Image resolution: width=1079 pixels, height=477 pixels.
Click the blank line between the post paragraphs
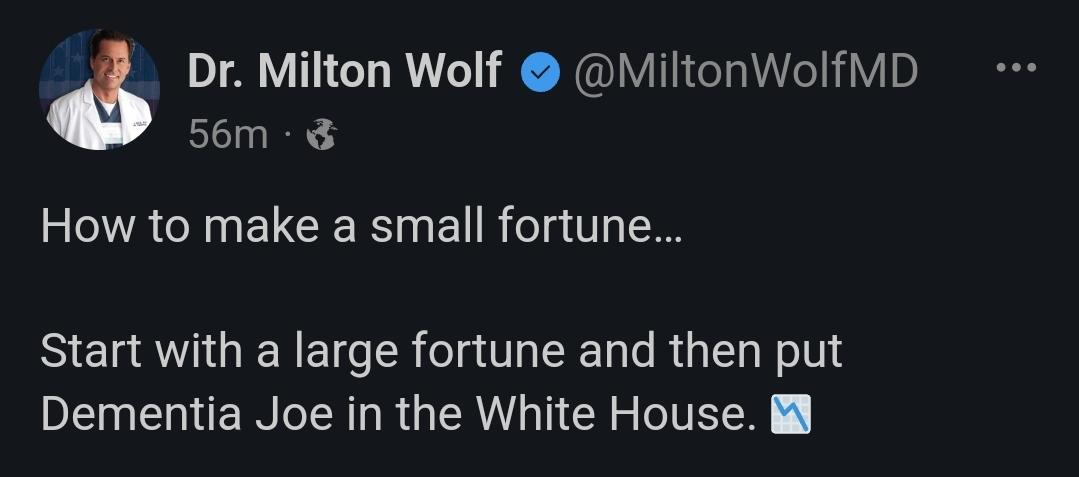point(441,289)
